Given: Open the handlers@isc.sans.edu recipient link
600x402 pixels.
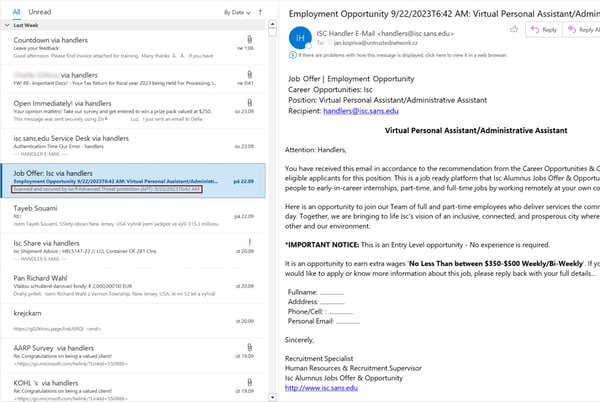Looking at the screenshot, I should (x=361, y=111).
